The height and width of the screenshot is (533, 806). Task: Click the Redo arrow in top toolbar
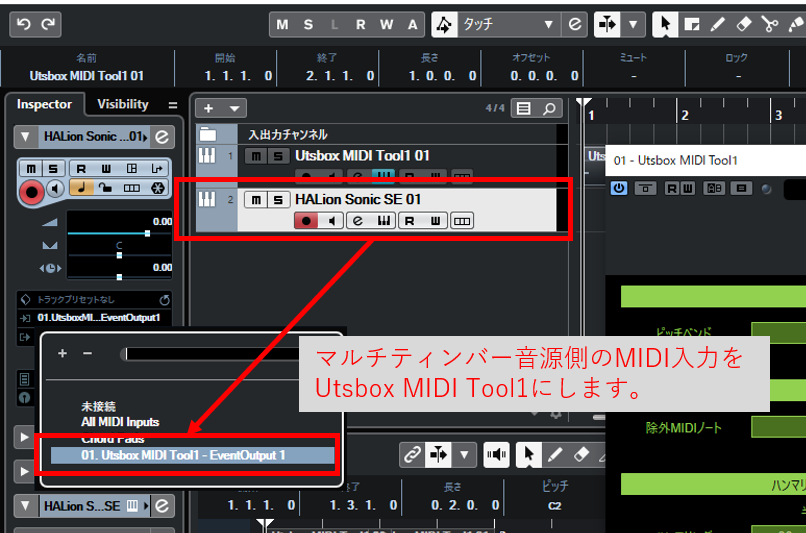point(48,24)
